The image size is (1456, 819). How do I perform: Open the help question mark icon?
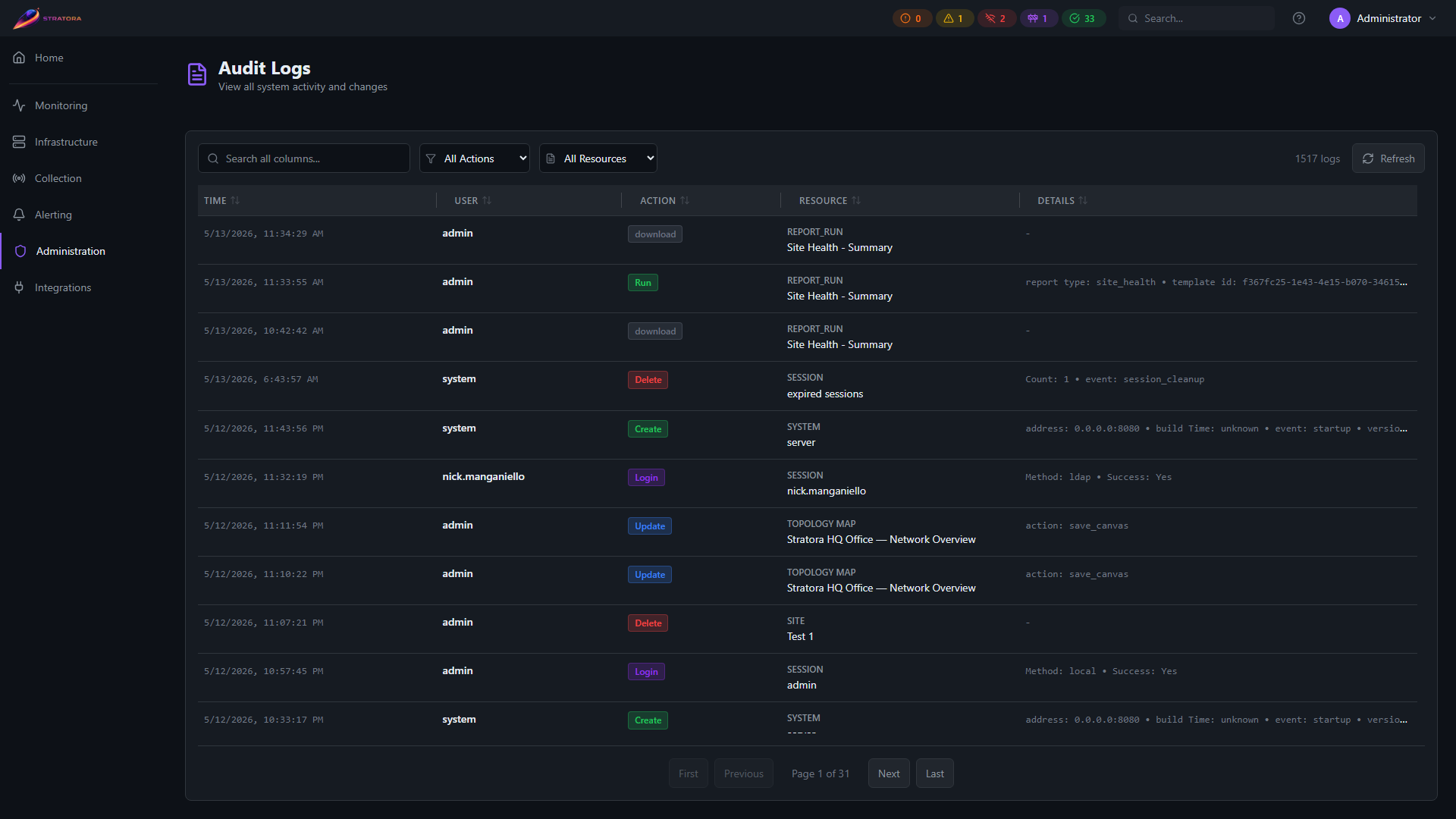tap(1299, 18)
